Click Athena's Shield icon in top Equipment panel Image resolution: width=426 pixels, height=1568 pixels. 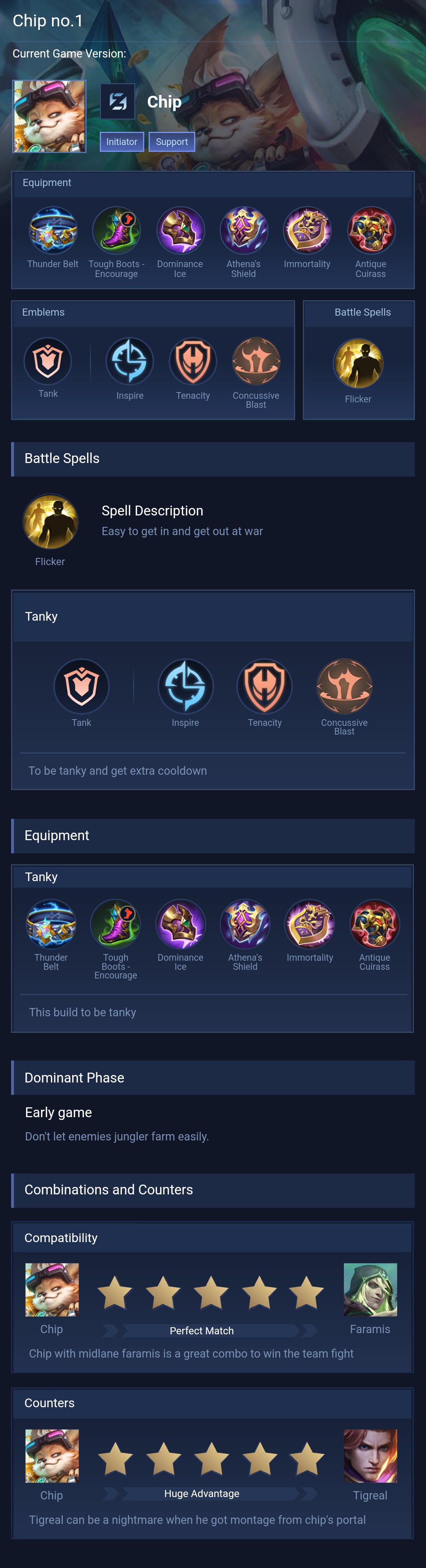[244, 231]
